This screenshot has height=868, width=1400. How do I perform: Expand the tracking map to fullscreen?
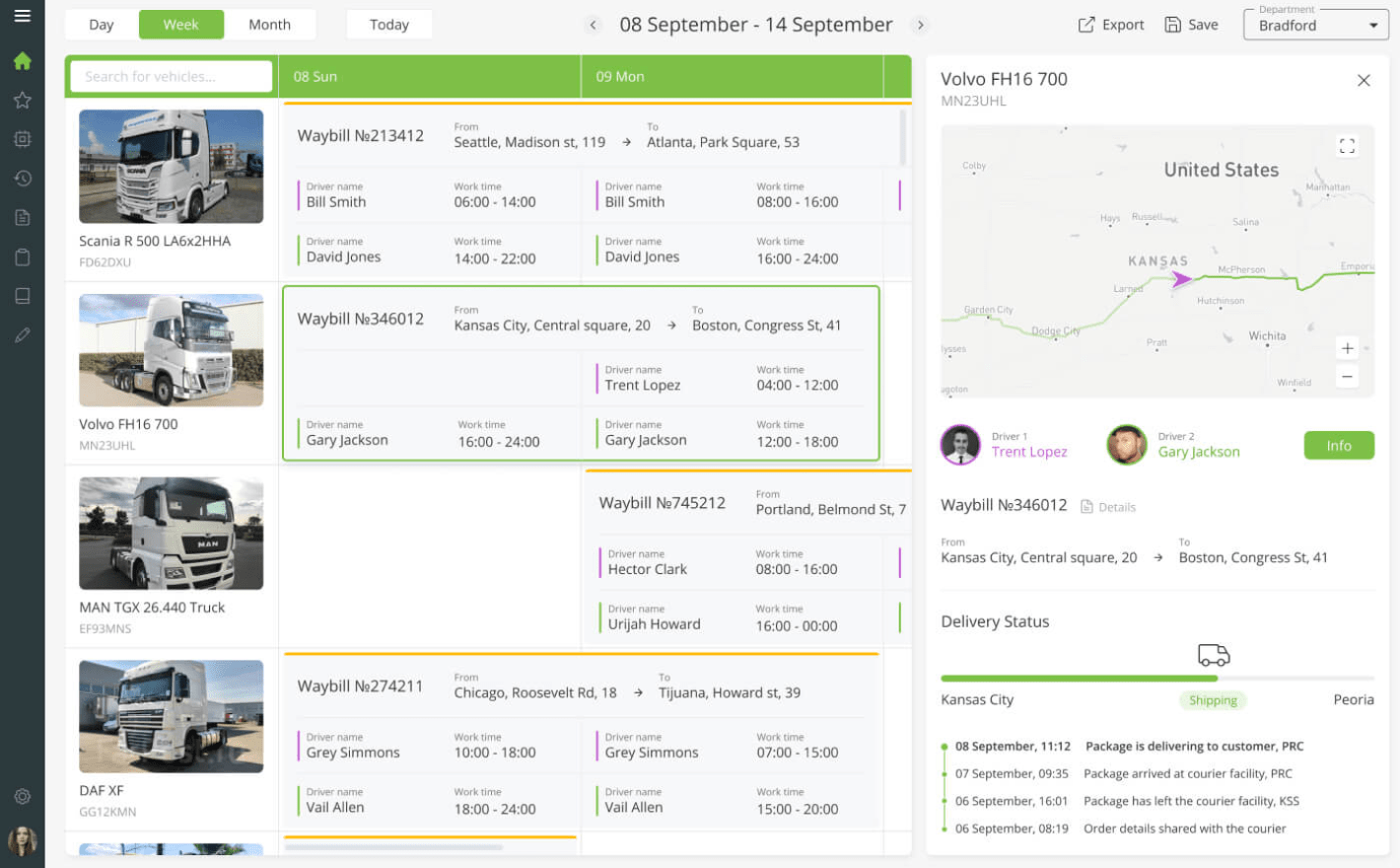[1348, 146]
